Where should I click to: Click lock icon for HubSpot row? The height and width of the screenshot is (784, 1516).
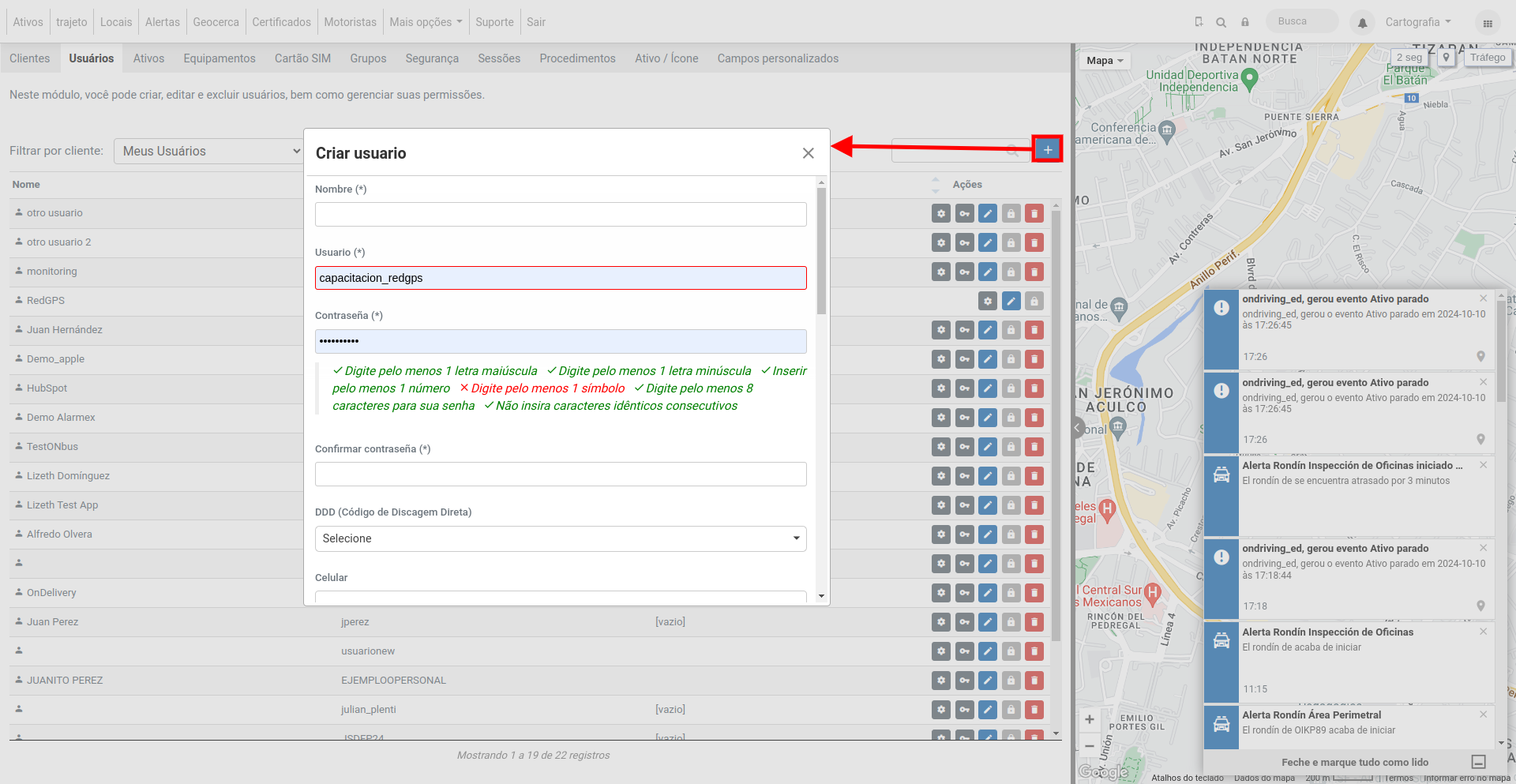coord(1011,388)
